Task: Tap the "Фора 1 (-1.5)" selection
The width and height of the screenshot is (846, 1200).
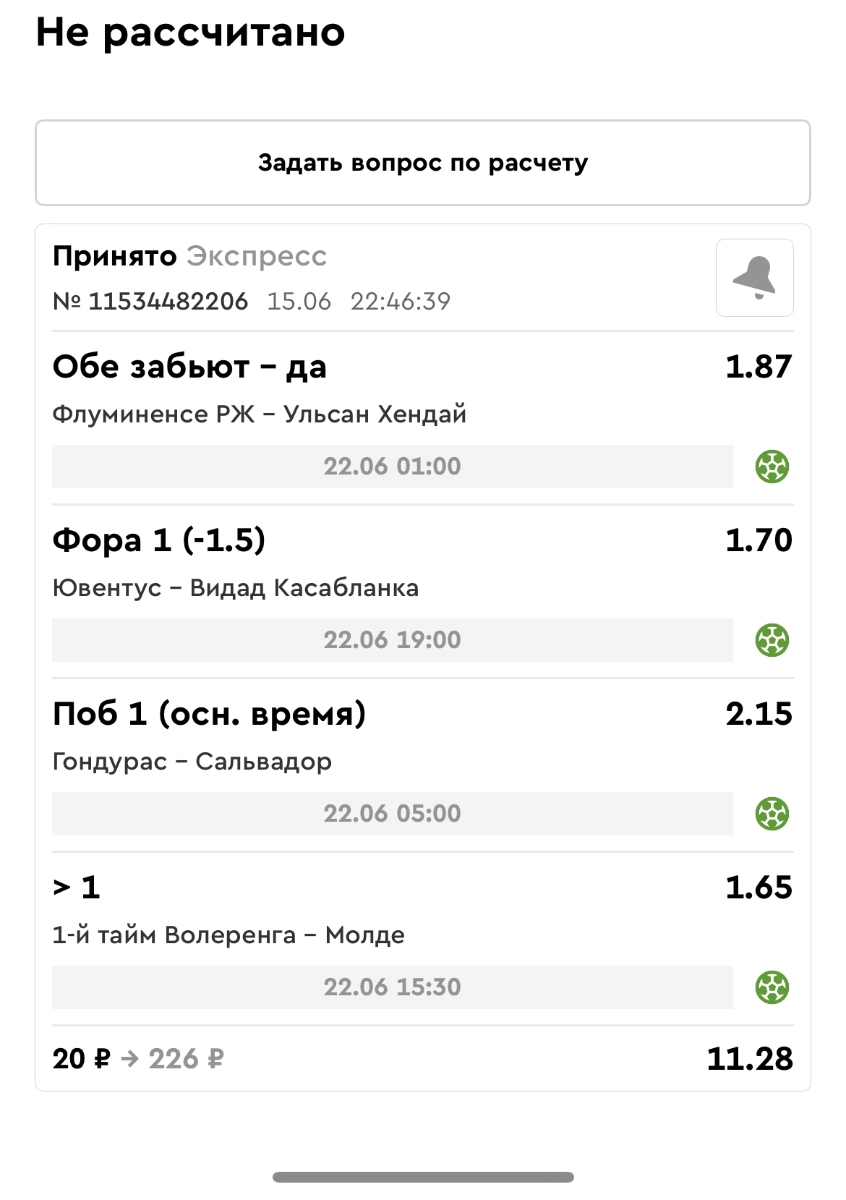Action: [159, 541]
